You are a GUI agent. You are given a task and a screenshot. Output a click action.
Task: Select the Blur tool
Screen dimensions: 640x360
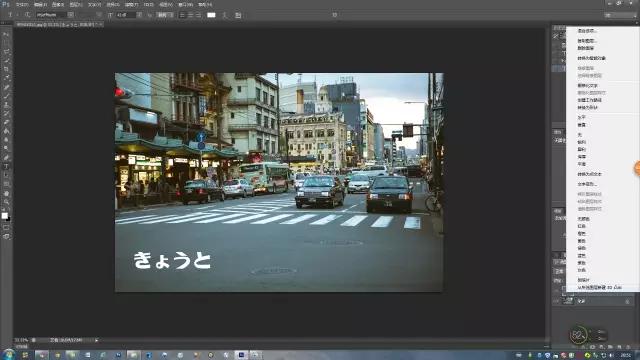[6, 140]
